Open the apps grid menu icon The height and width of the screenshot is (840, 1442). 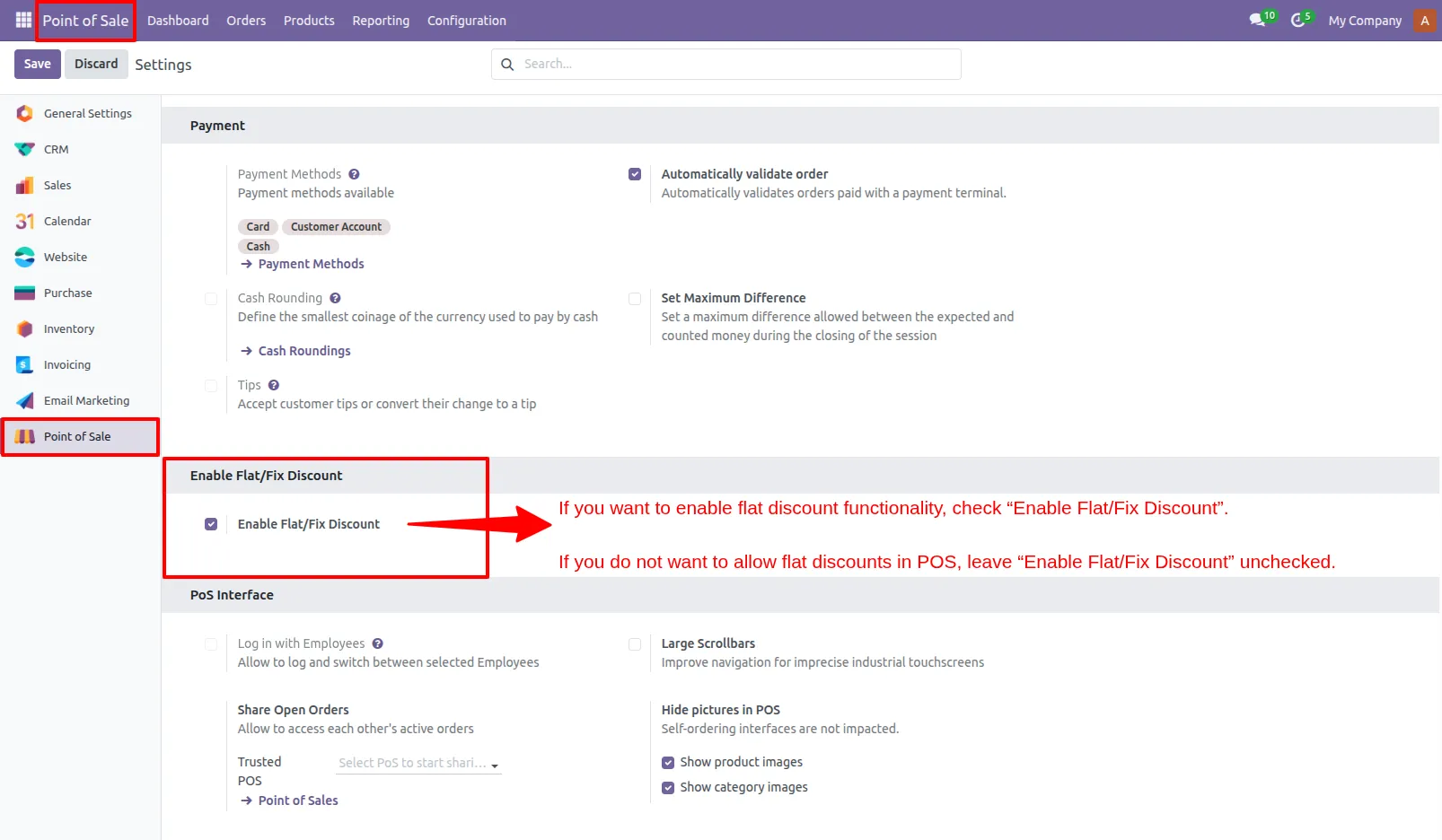(23, 20)
